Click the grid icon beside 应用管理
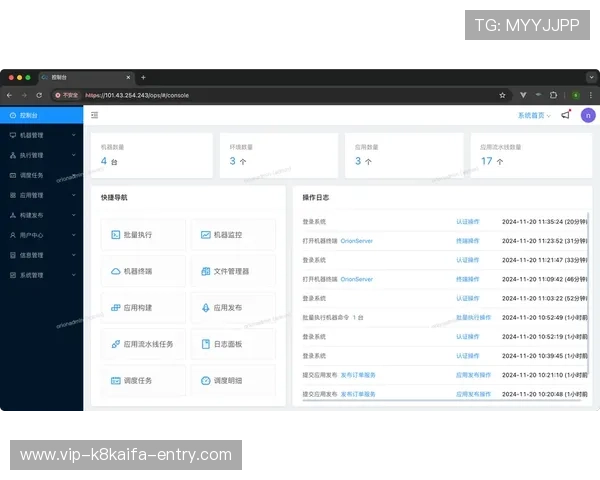Viewport: 600px width, 480px height. pyautogui.click(x=13, y=195)
